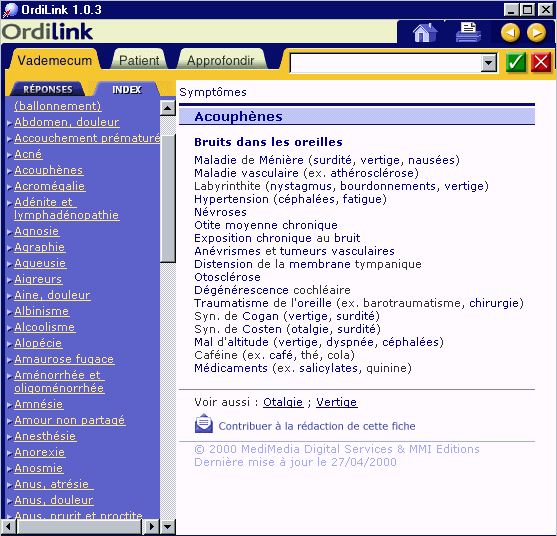Click Otite moyenne chronique text
Viewport: 557px width, 536px height.
pos(266,225)
